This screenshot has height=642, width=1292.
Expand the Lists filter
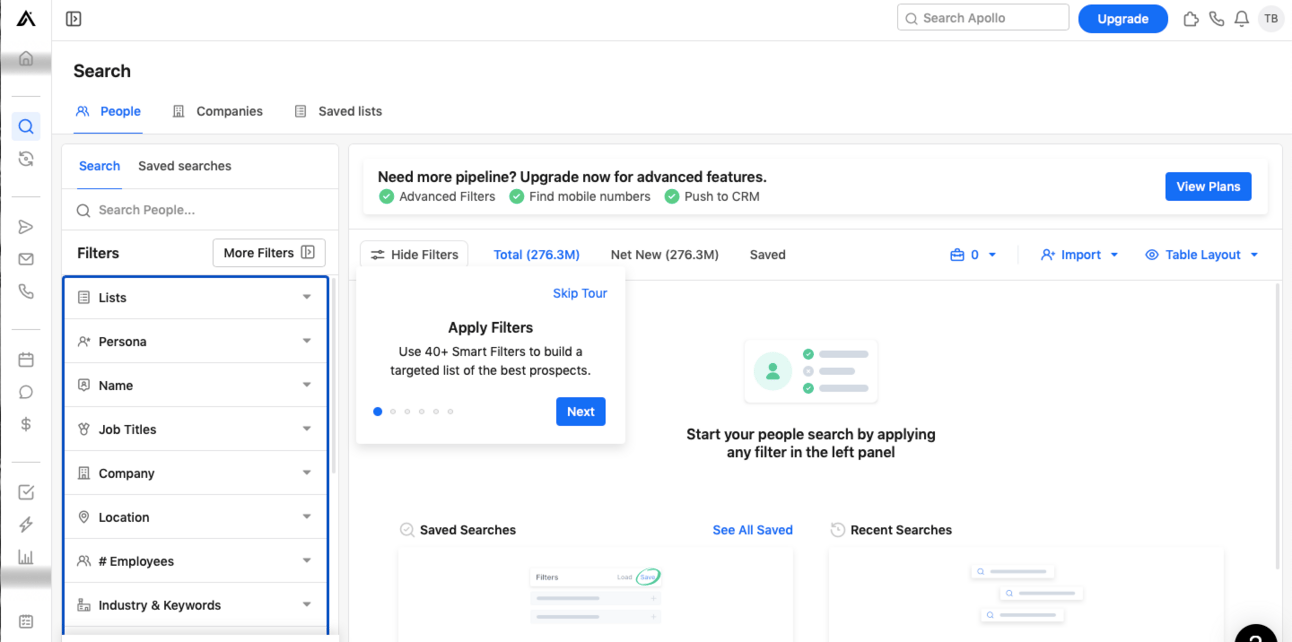196,297
